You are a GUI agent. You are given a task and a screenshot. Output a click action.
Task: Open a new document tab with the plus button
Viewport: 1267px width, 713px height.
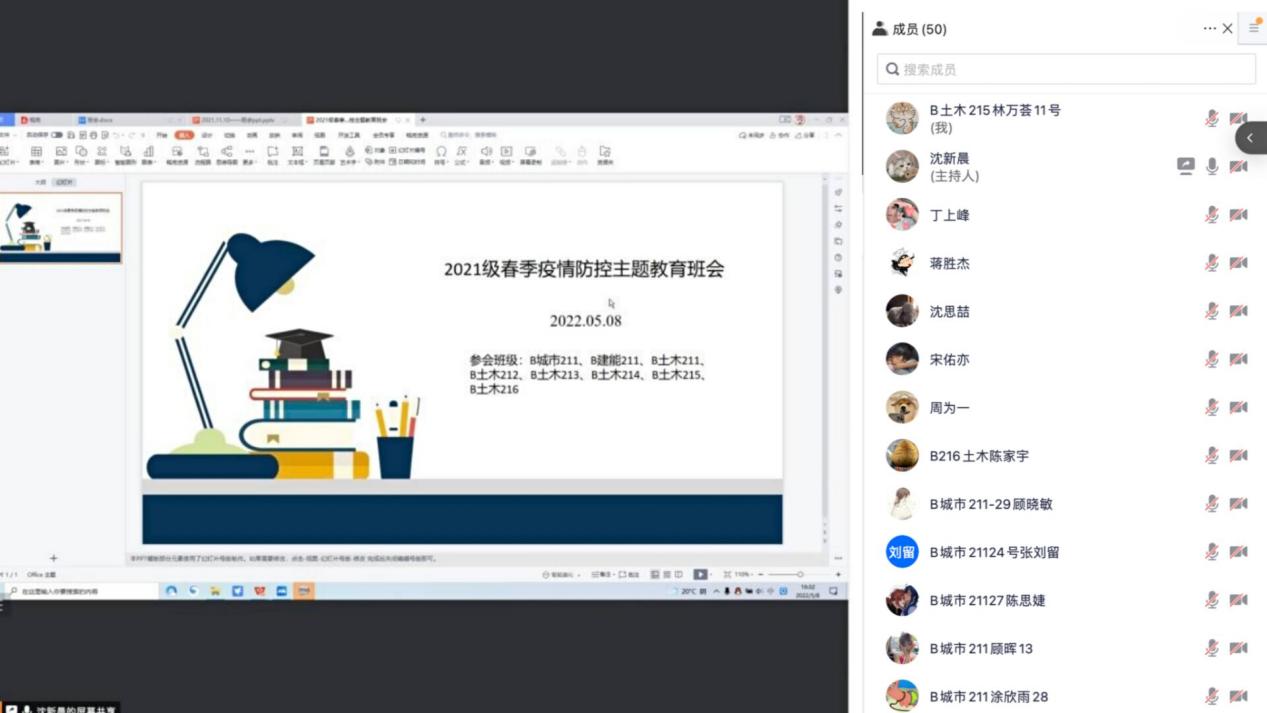(423, 120)
